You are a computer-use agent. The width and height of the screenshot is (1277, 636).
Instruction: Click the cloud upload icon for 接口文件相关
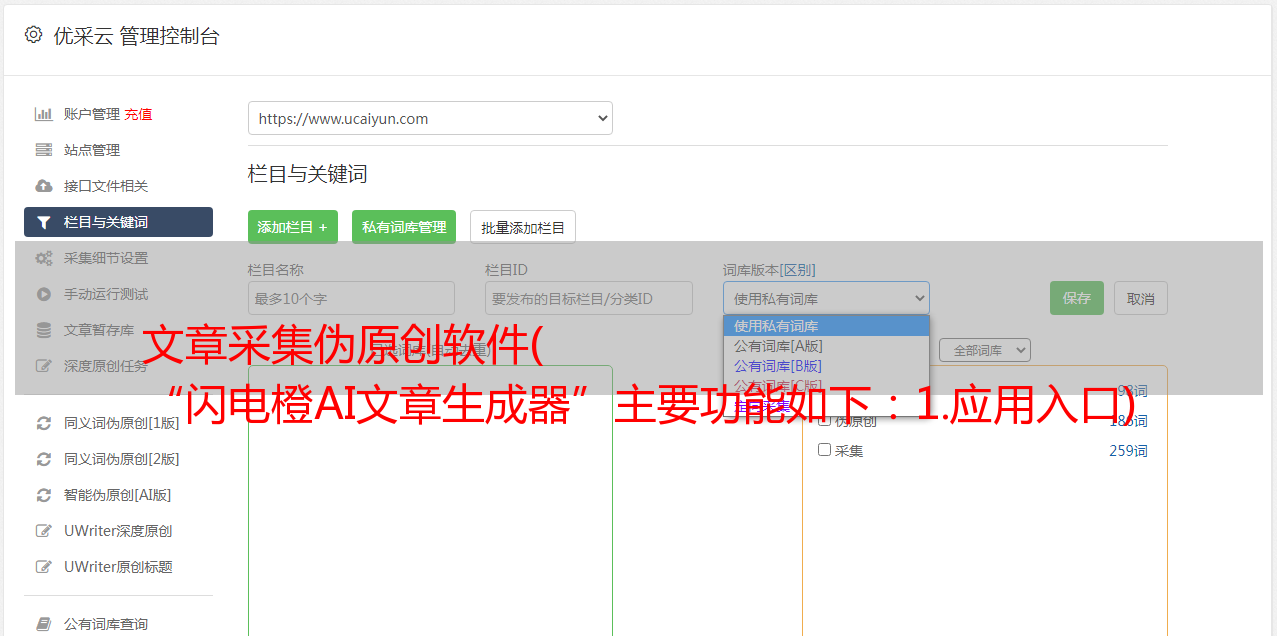(44, 186)
